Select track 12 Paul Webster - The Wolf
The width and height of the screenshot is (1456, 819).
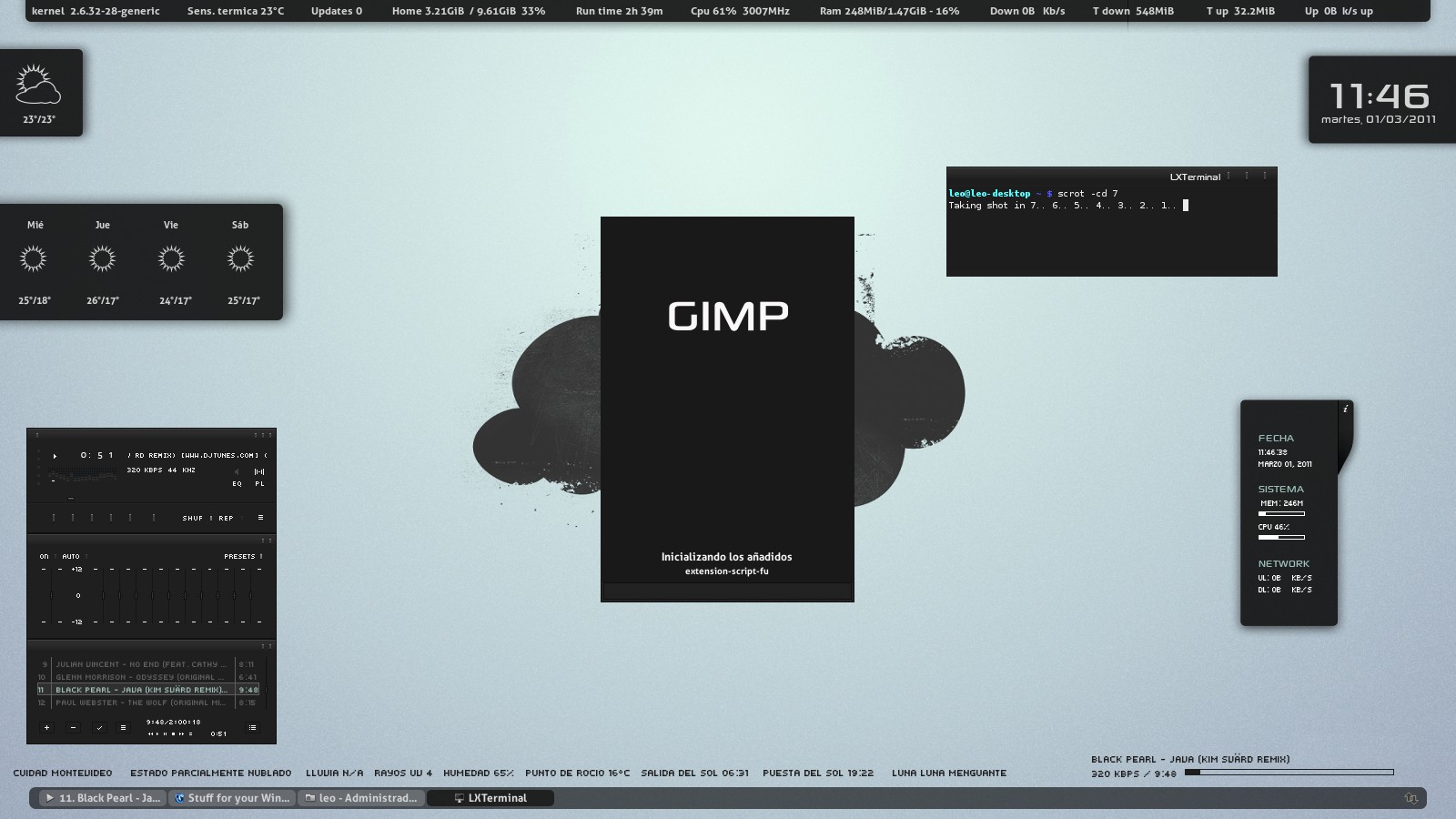147,703
